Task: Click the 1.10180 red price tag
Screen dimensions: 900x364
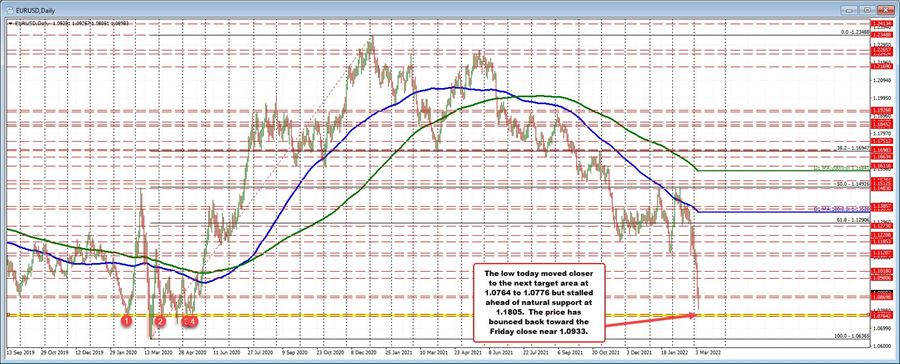Action: click(x=882, y=271)
